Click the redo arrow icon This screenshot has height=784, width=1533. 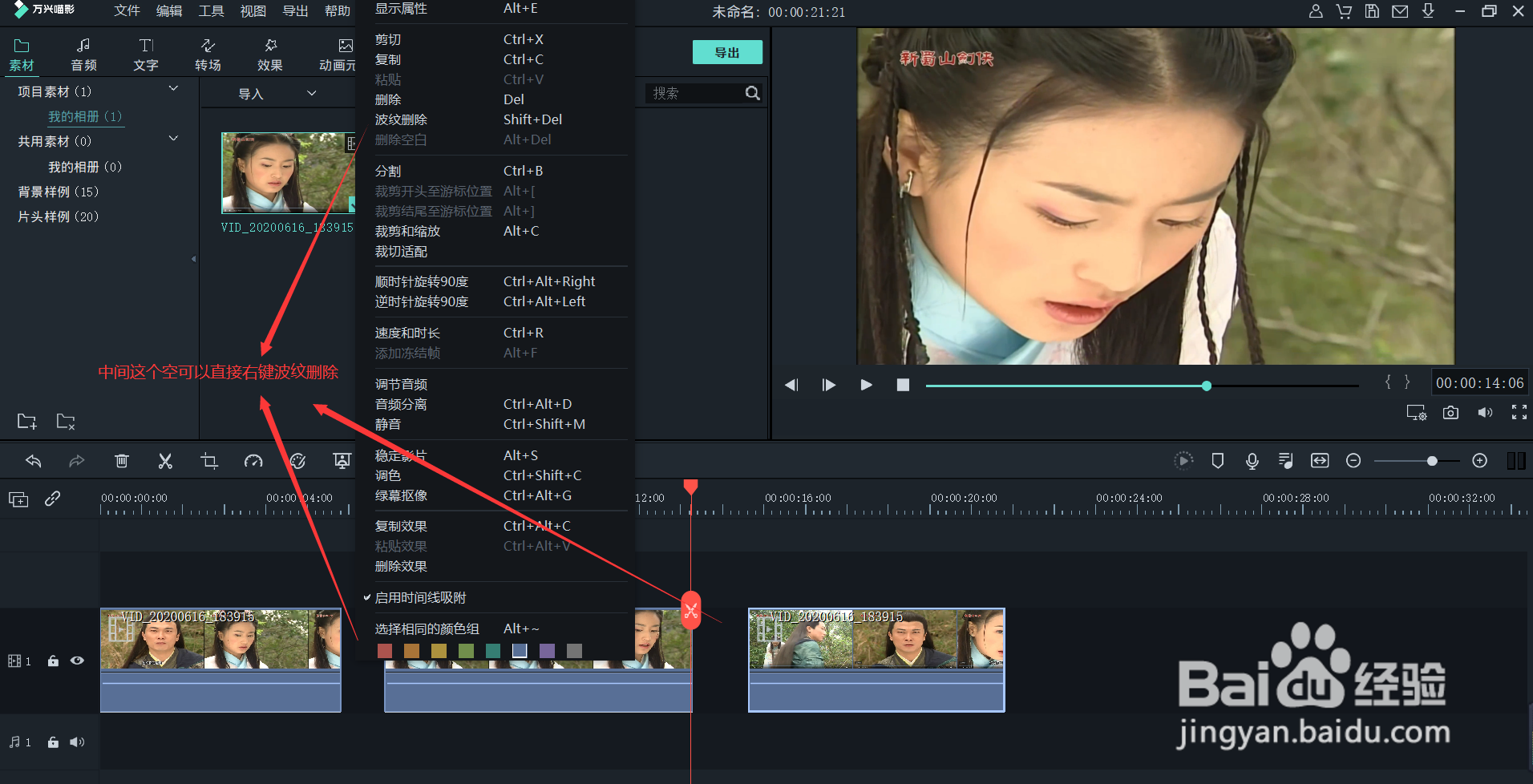pyautogui.click(x=77, y=461)
